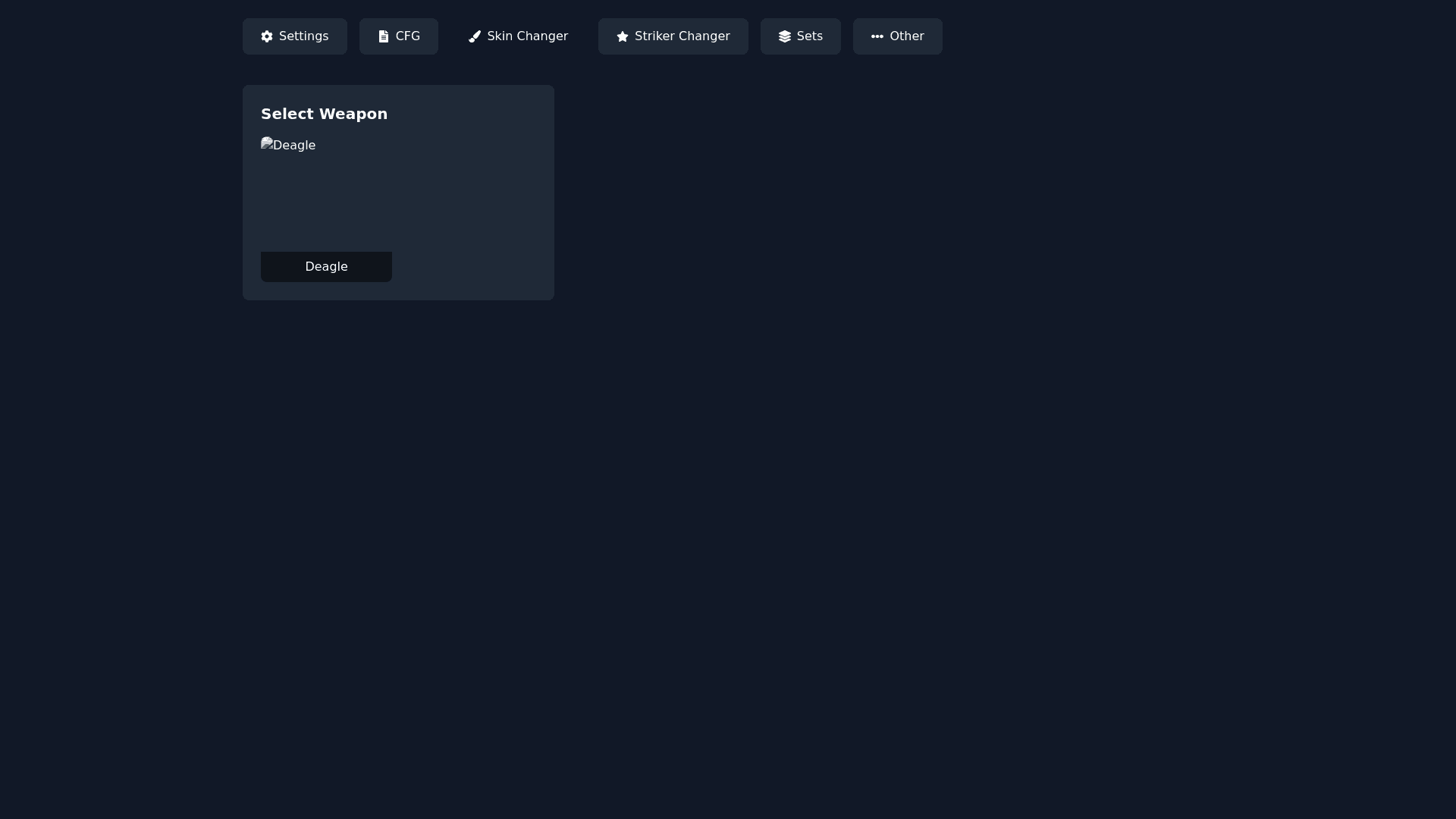The image size is (1456, 819).
Task: Click the word Skin in Skin Changer
Action: point(500,36)
